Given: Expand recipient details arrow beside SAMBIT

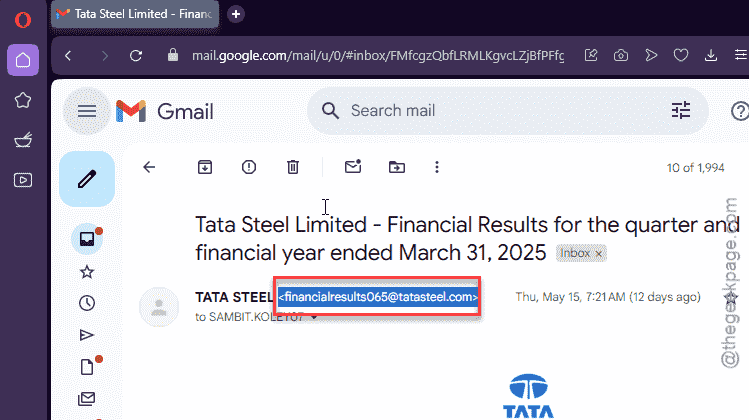Looking at the screenshot, I should (x=314, y=317).
